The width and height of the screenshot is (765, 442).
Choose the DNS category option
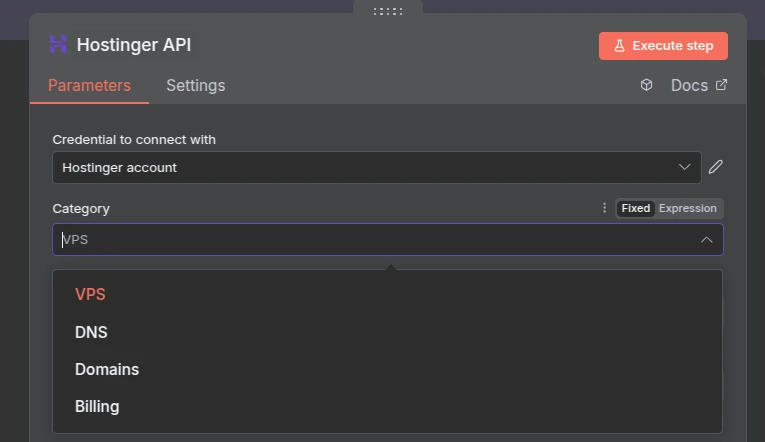coord(91,332)
